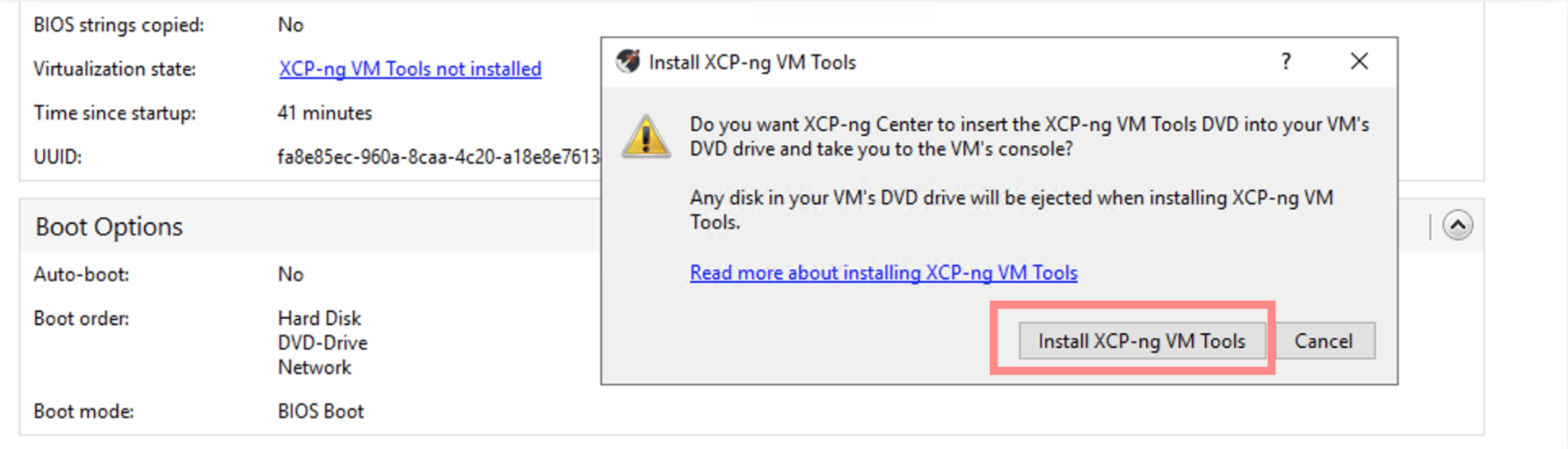The width and height of the screenshot is (1568, 449).
Task: Close the Install XCP-ng VM Tools dialog
Action: click(1359, 61)
